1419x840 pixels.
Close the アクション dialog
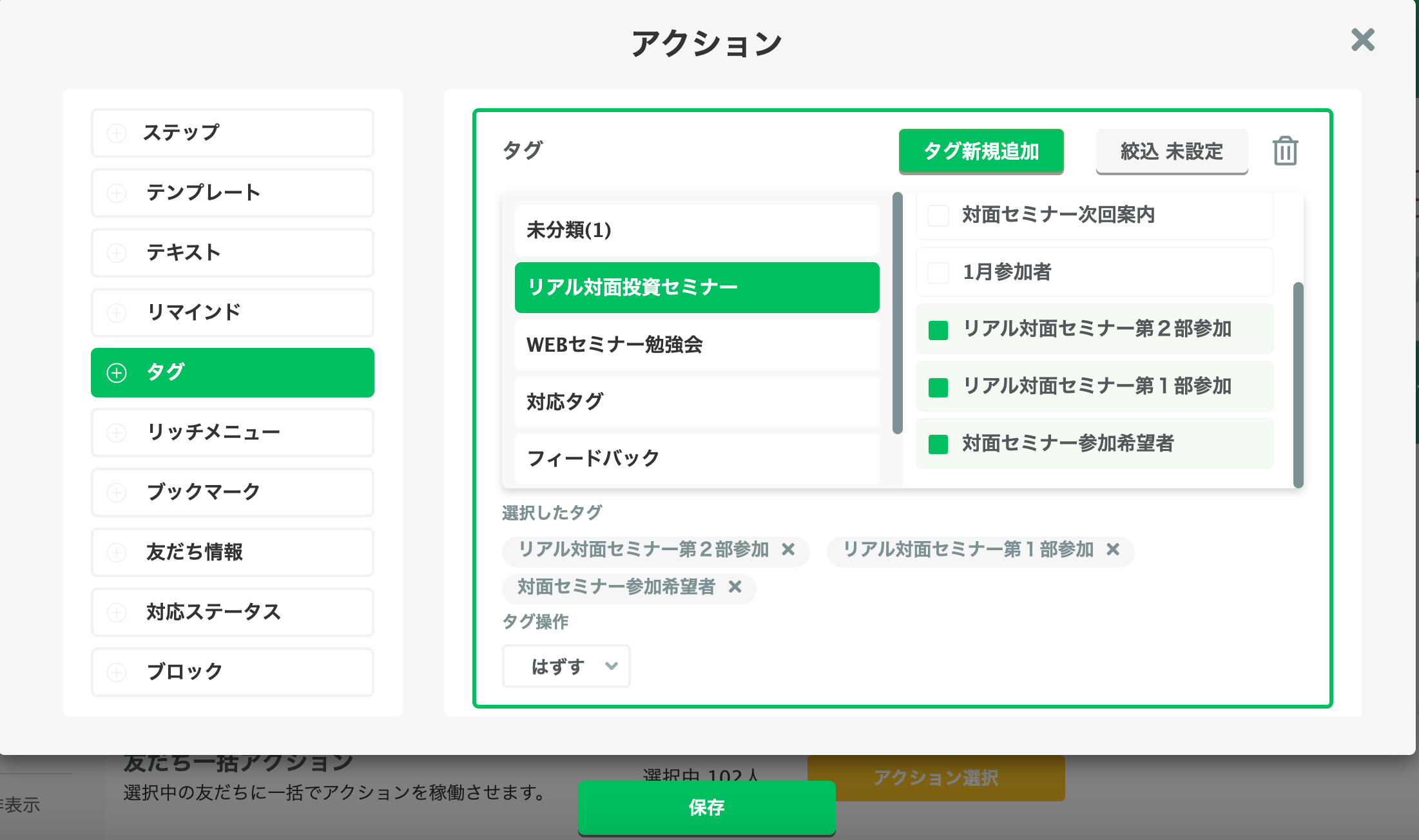pyautogui.click(x=1362, y=40)
